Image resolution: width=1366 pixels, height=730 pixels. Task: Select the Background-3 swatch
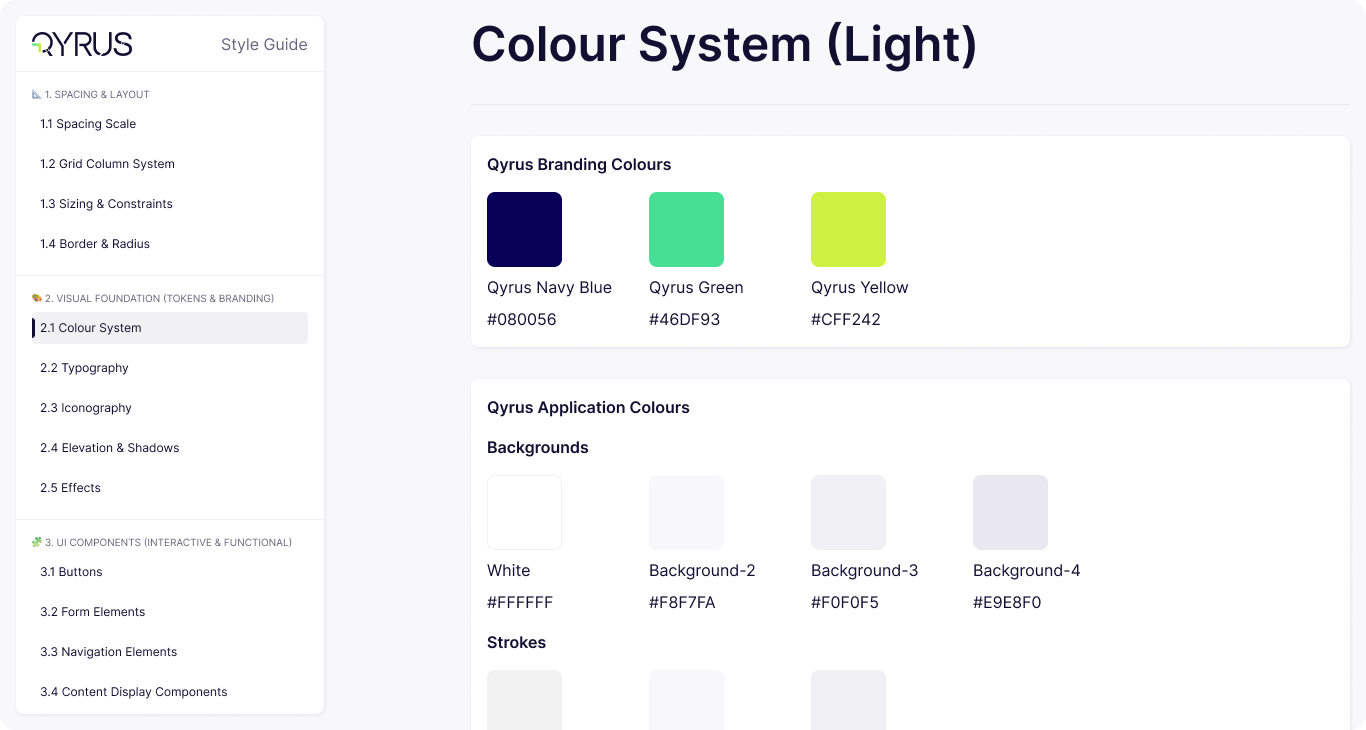click(848, 512)
